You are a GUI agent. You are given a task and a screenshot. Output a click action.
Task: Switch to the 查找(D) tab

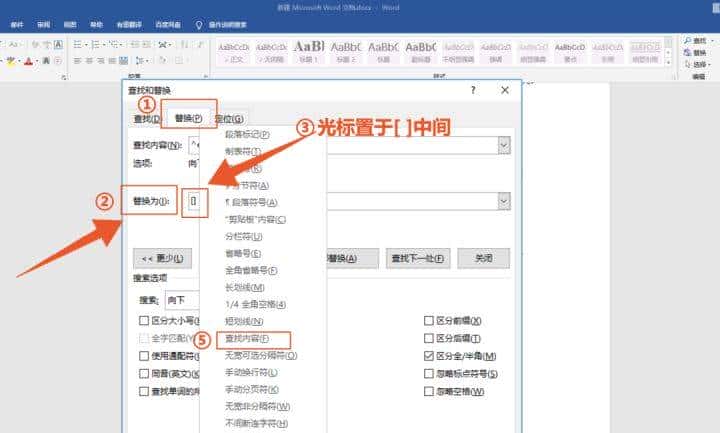point(147,119)
